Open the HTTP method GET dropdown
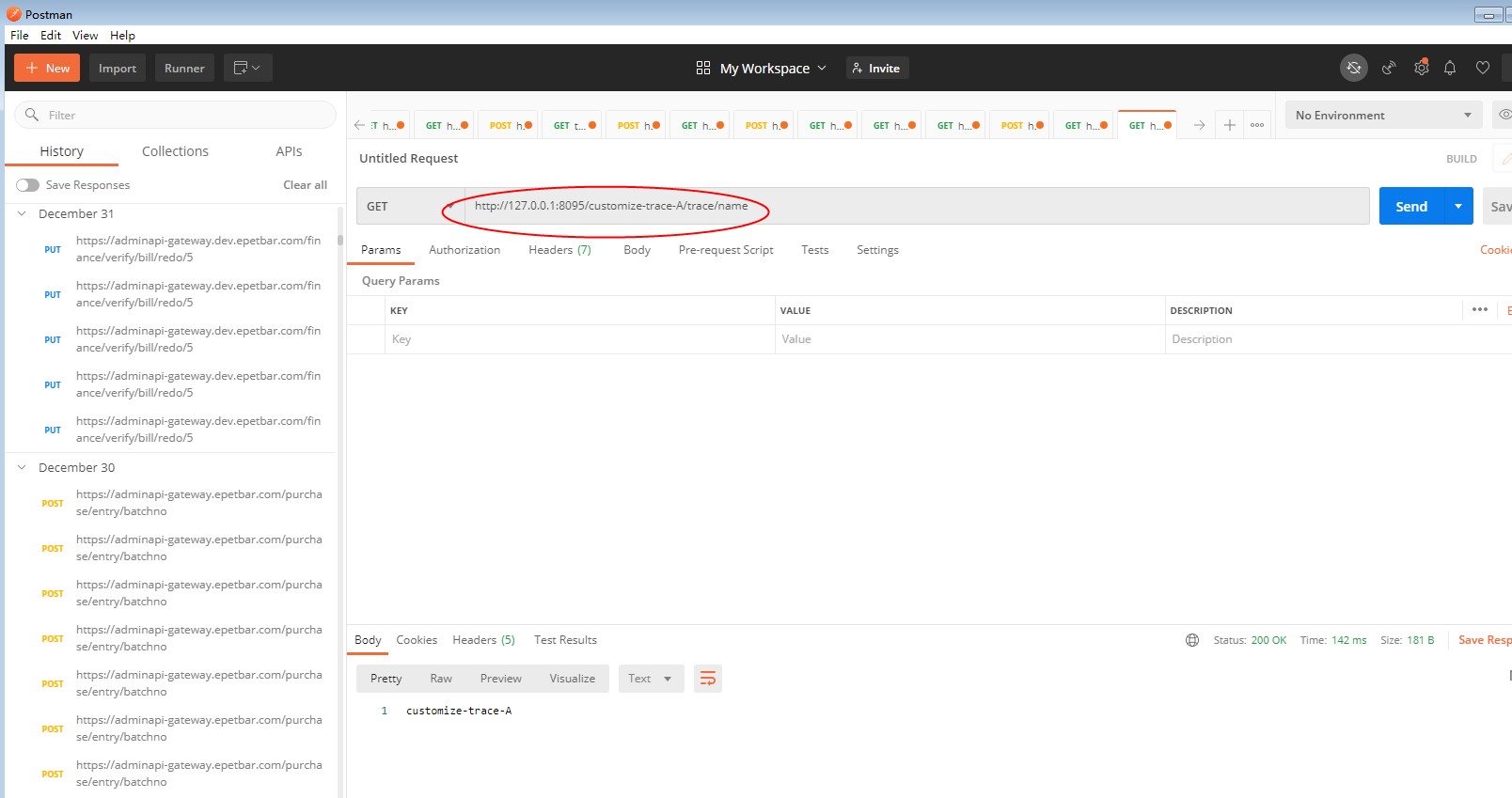The height and width of the screenshot is (798, 1512). coord(410,206)
